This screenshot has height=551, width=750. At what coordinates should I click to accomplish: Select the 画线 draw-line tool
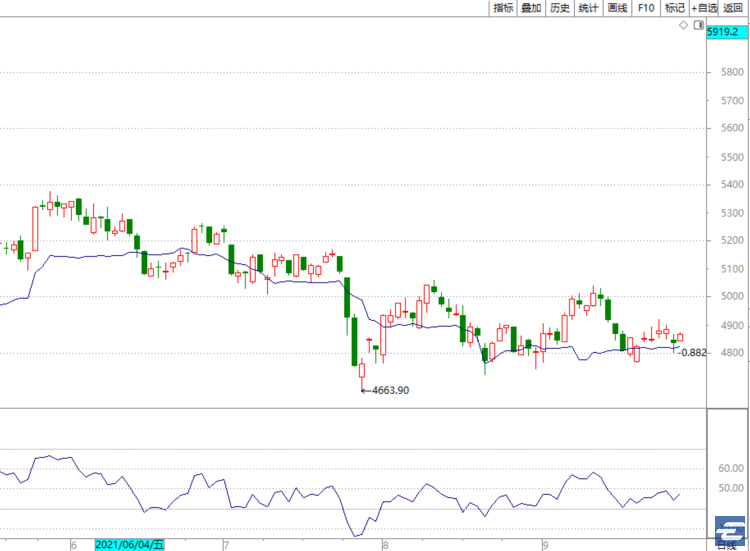[x=617, y=8]
